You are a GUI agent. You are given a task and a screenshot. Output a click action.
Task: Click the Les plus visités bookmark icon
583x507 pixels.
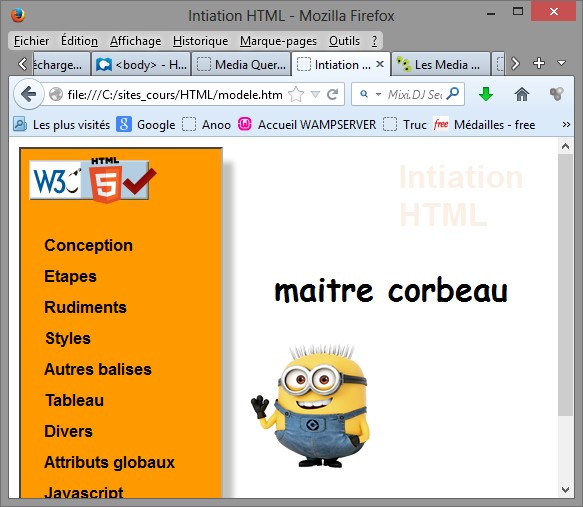(x=20, y=124)
